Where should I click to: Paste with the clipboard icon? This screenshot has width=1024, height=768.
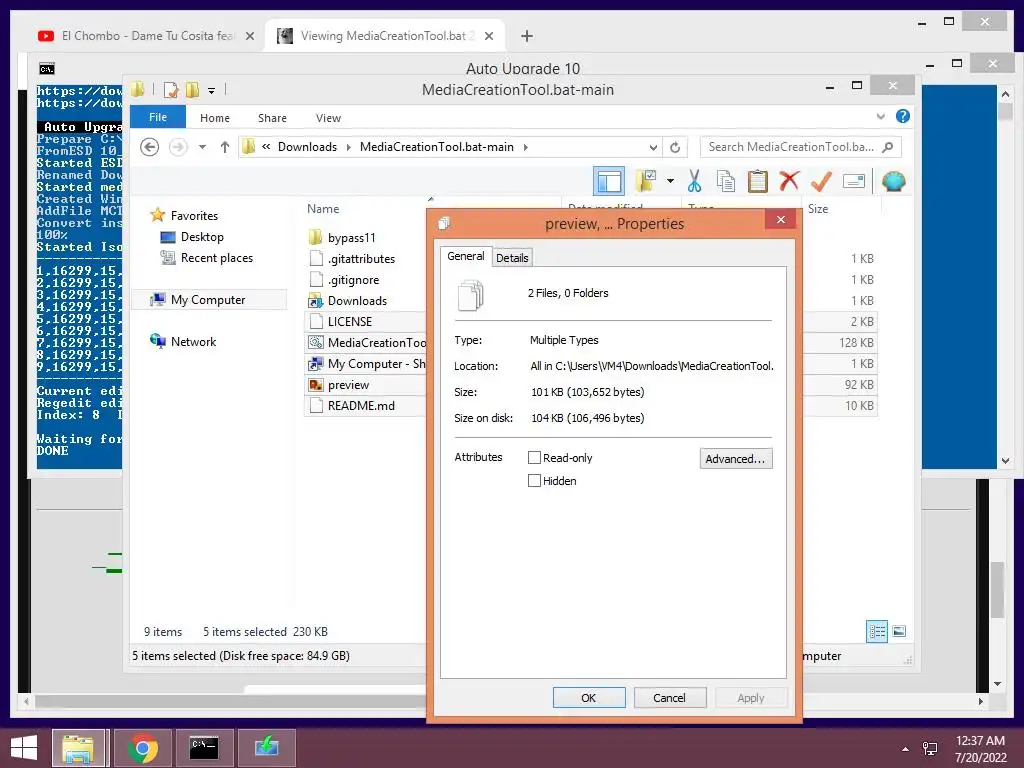pos(758,181)
